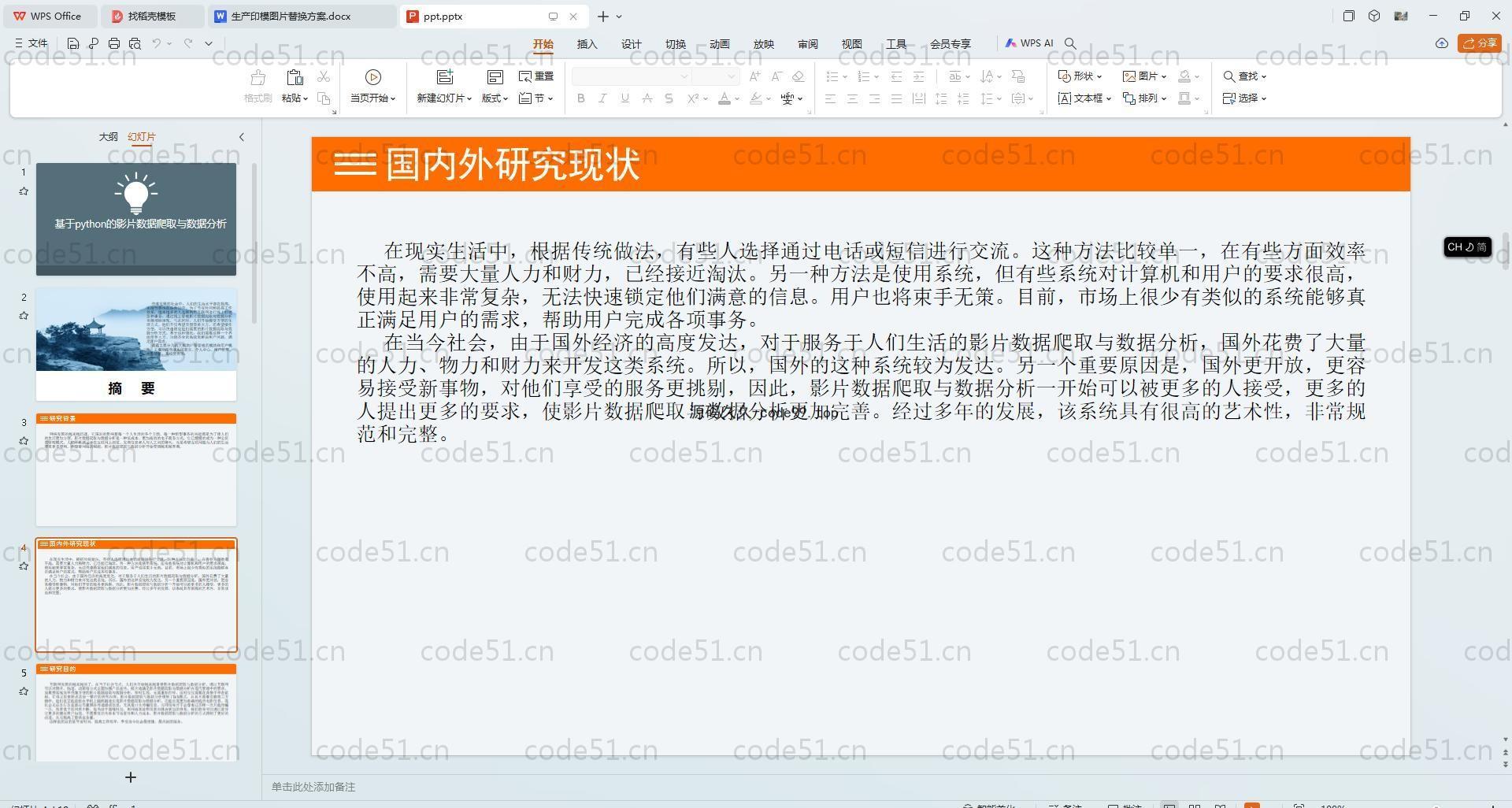Select slide 1 thumbnail with lightbulb

click(135, 219)
